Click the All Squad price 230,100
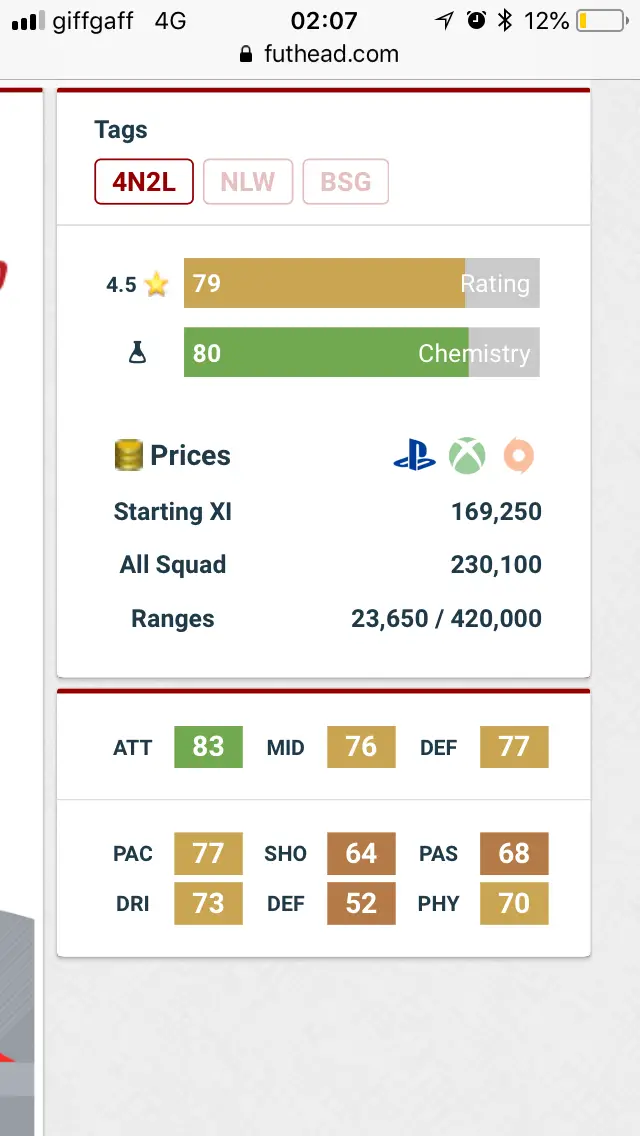The height and width of the screenshot is (1136, 640). point(496,565)
